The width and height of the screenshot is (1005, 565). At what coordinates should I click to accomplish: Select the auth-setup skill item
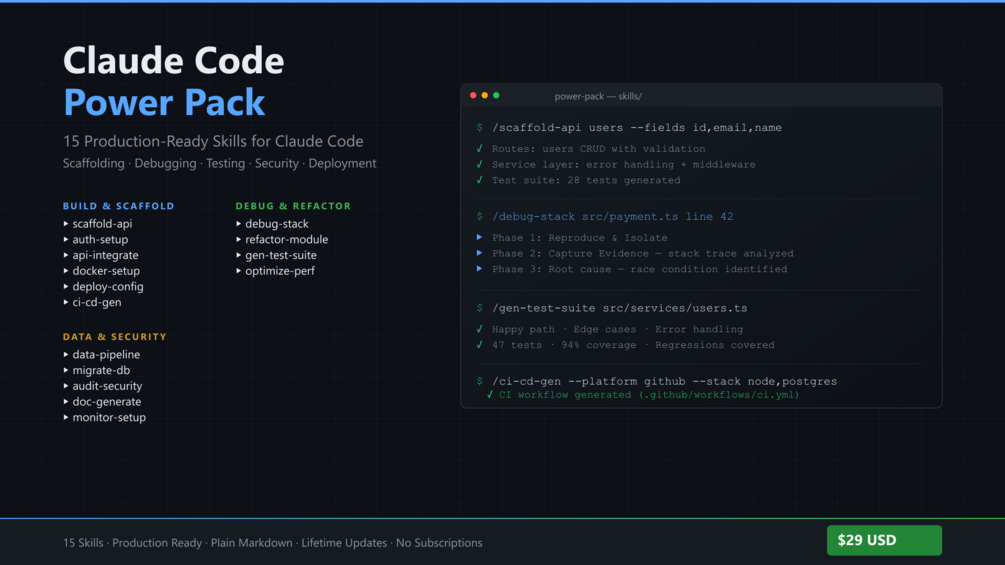pyautogui.click(x=100, y=240)
